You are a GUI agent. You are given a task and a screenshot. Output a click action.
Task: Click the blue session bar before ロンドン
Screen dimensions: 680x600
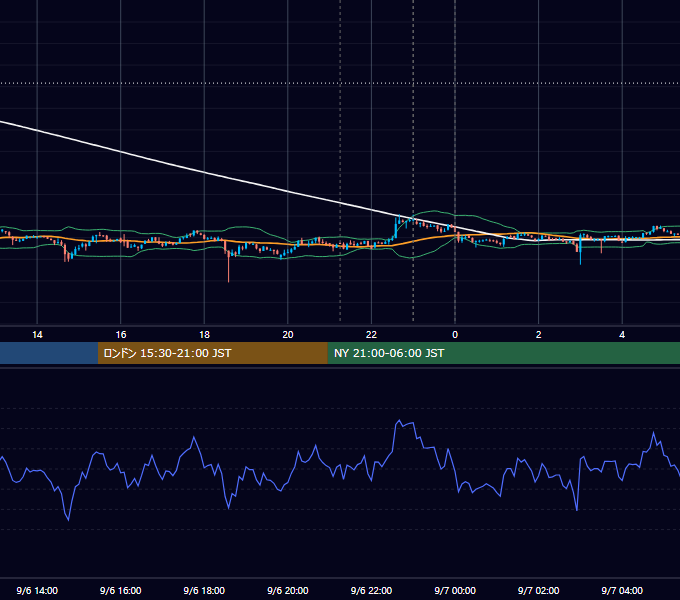pyautogui.click(x=49, y=353)
